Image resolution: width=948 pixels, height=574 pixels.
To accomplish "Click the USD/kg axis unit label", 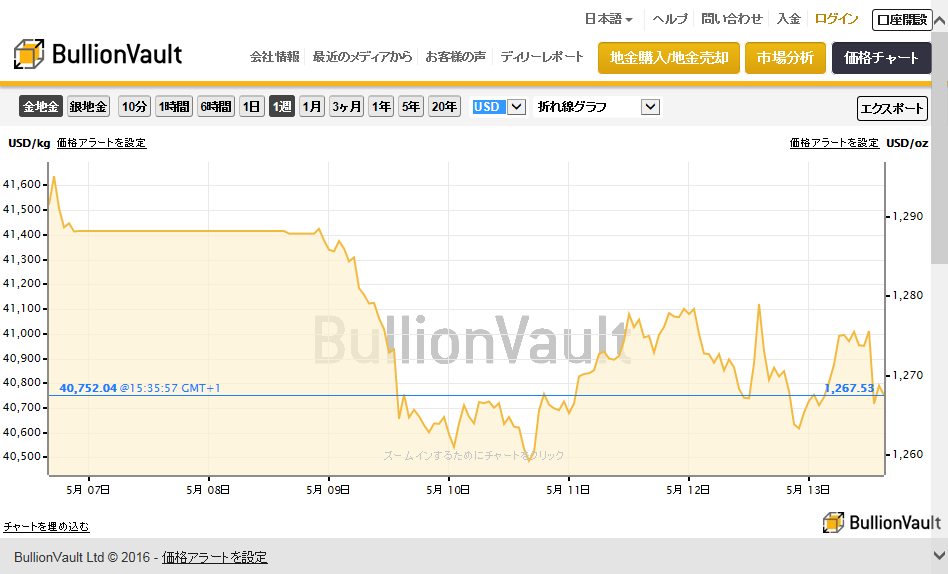I will (29, 143).
